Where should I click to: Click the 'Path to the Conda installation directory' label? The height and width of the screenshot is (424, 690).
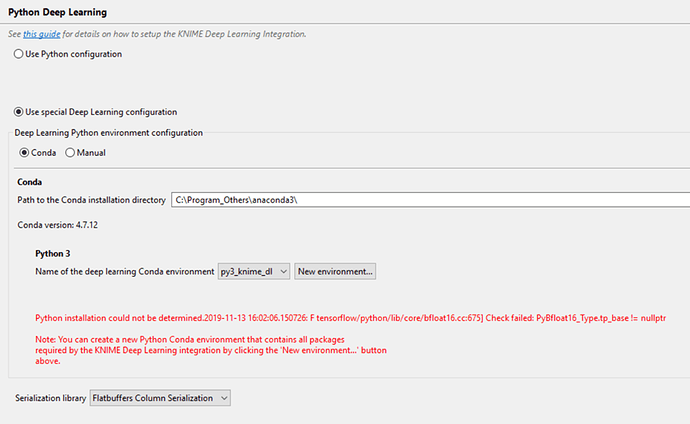92,200
